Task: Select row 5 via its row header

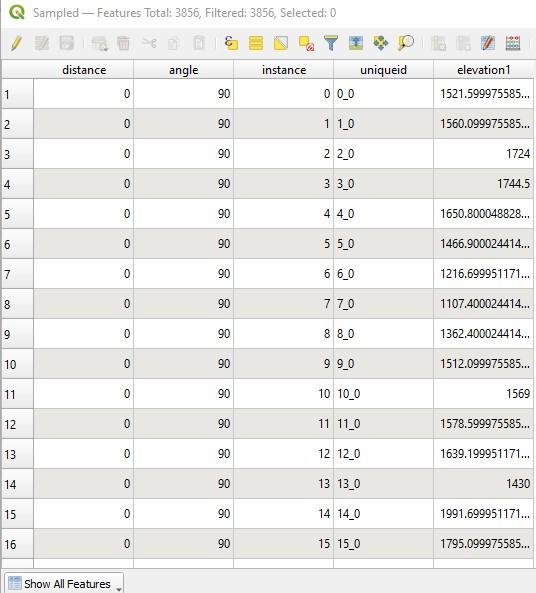Action: pos(17,214)
